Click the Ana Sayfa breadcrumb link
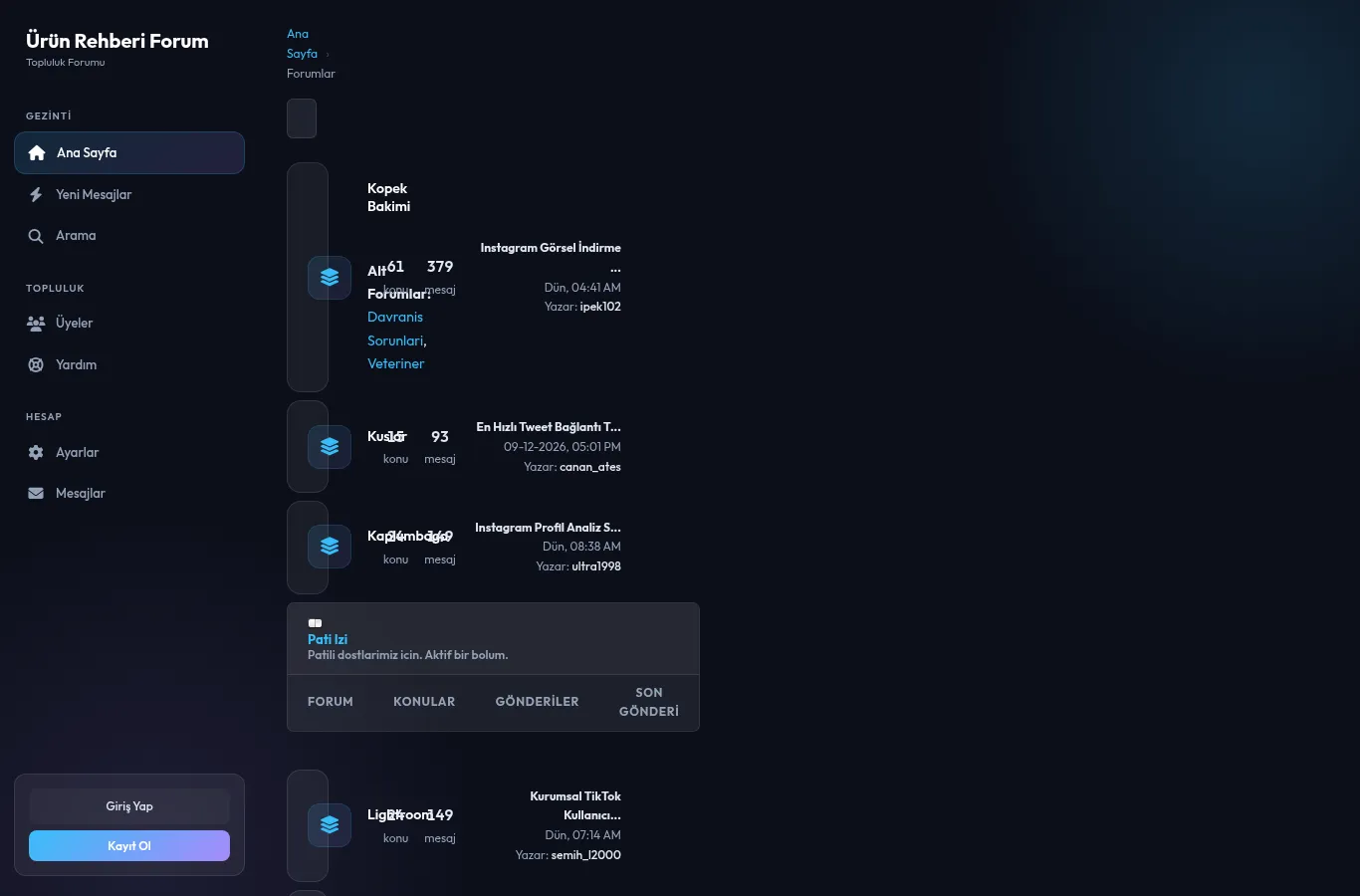1360x896 pixels. [x=302, y=44]
